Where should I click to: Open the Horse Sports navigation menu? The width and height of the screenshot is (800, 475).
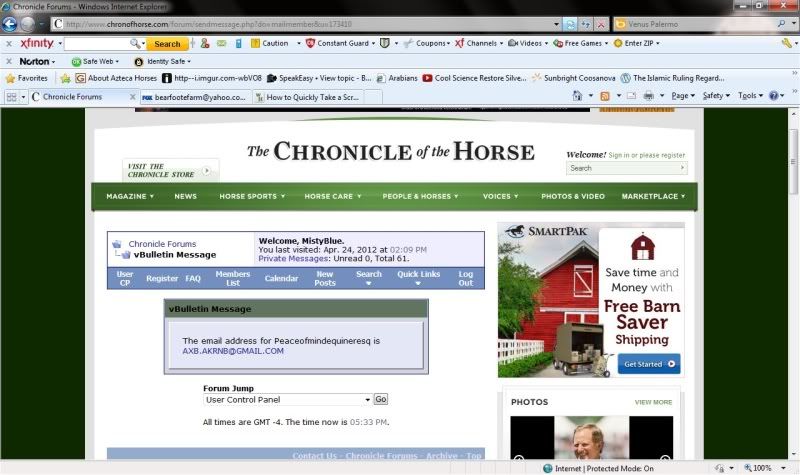tap(251, 196)
